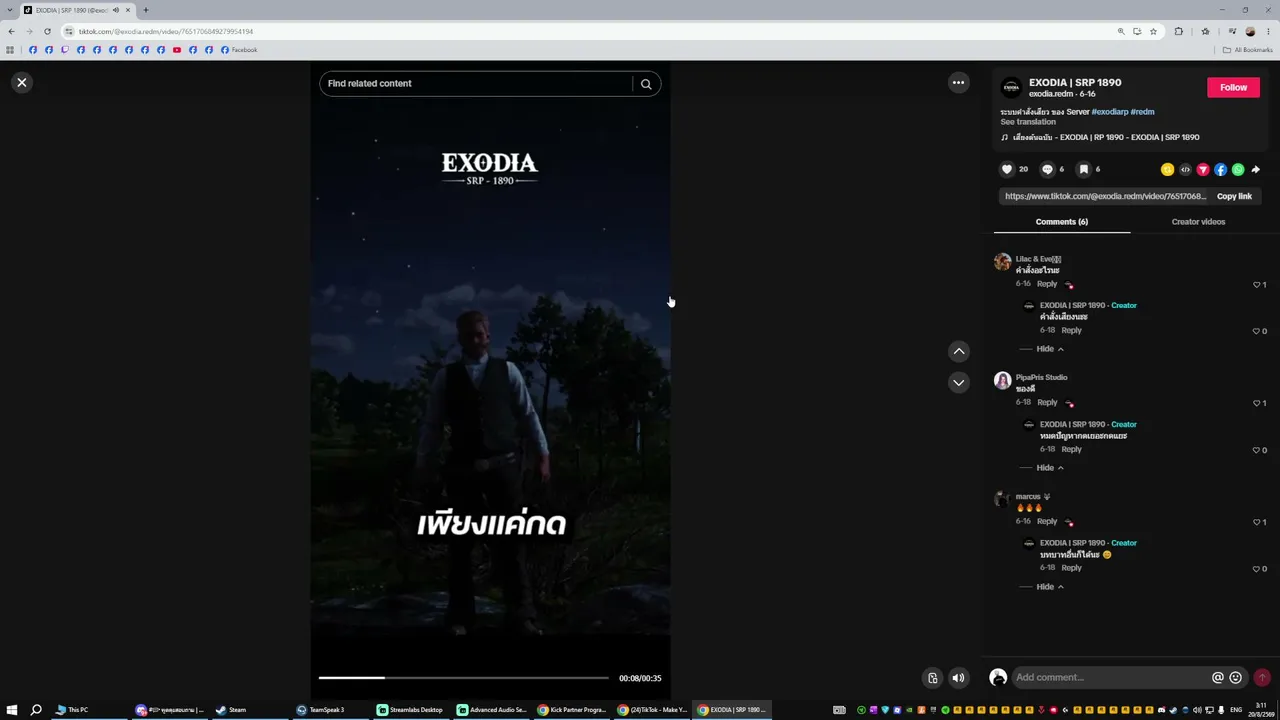The width and height of the screenshot is (1280, 720).
Task: Open Lilac & Eve's profile name
Action: pos(1038,259)
